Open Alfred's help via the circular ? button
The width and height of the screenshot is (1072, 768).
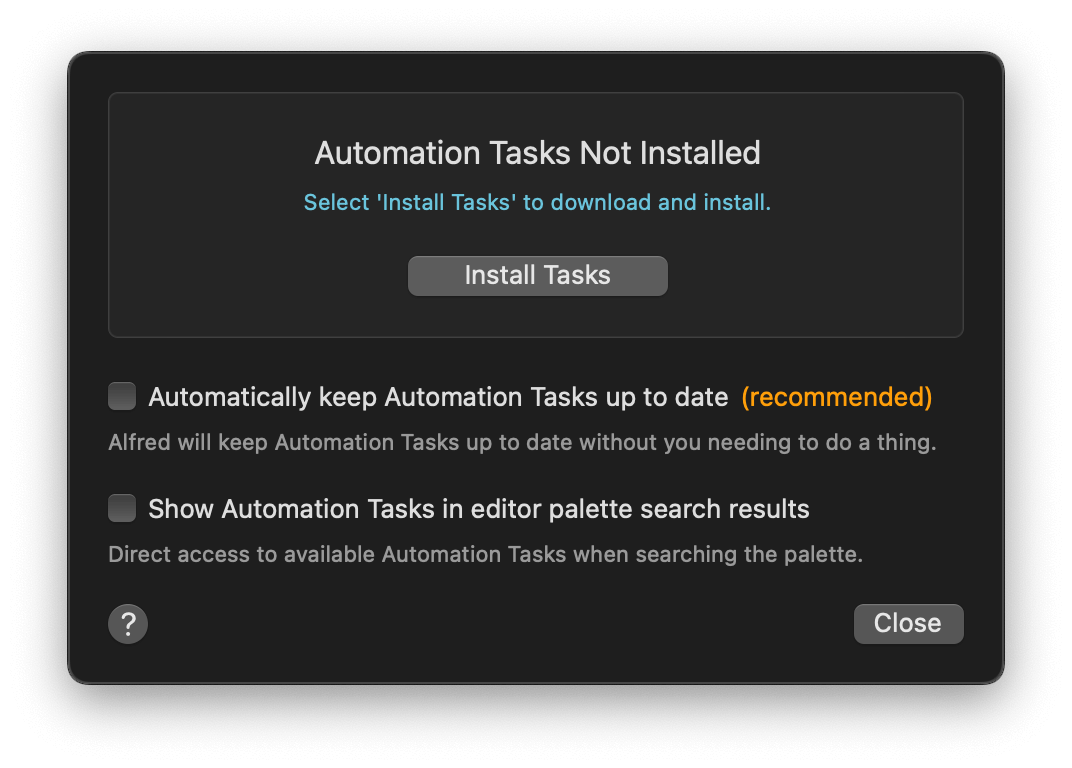127,623
